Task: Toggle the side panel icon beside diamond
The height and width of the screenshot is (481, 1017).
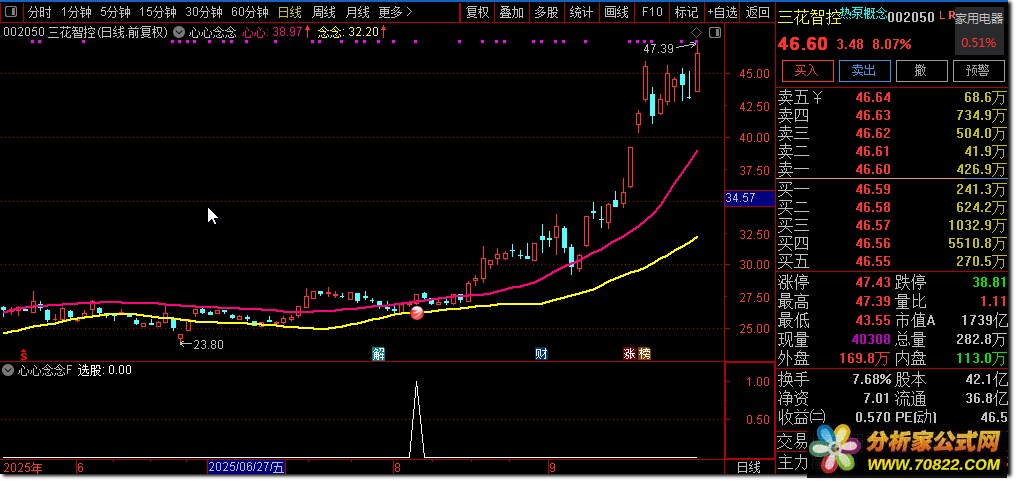Action: pos(715,32)
